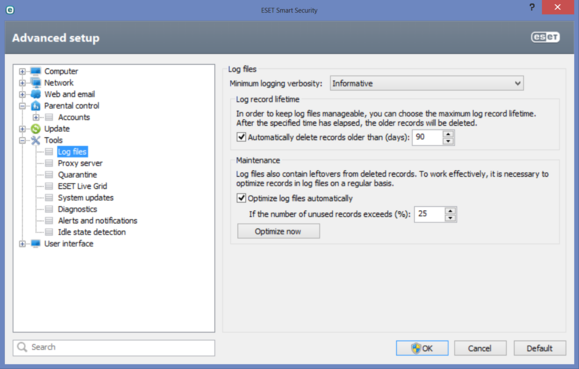Click the Diagnostics page icon
The image size is (579, 369).
pos(49,209)
